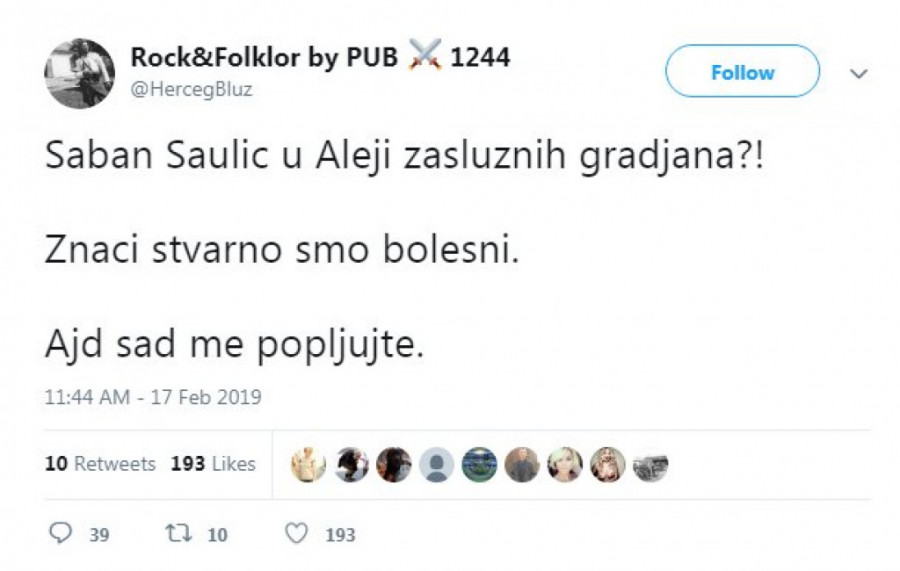
Task: Click the reply count 39
Action: pos(99,535)
